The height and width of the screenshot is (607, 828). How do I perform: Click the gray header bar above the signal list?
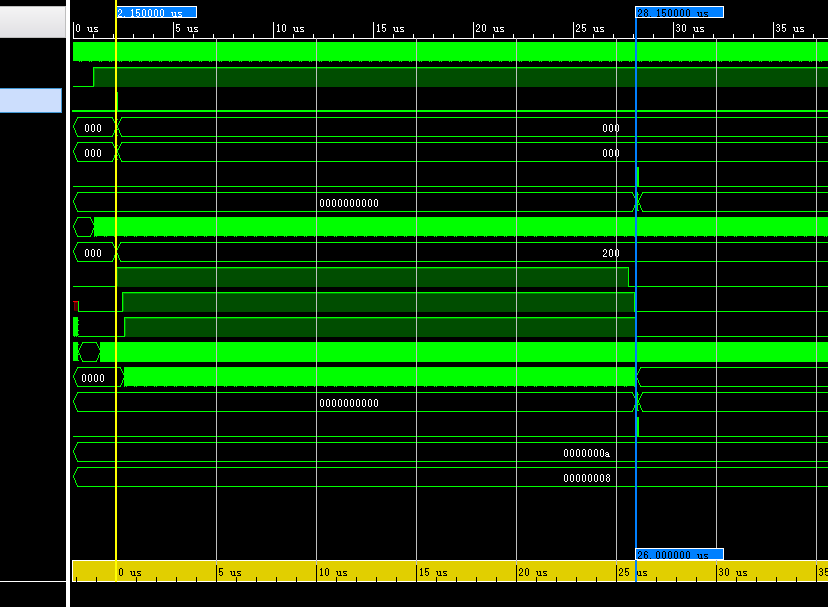33,22
